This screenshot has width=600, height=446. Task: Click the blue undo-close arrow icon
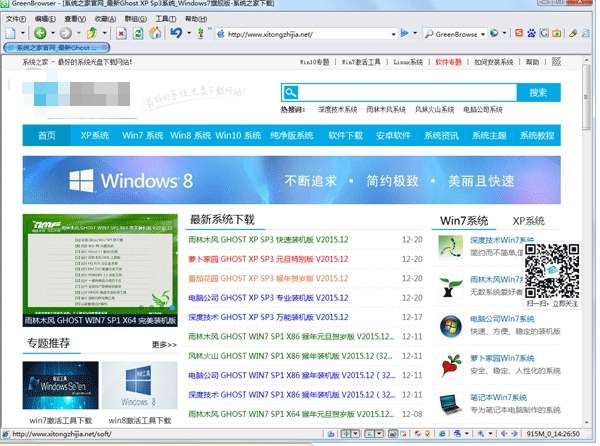(x=176, y=33)
